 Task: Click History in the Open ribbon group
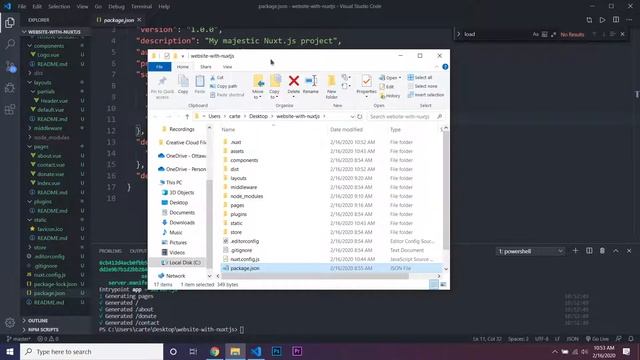pos(390,96)
